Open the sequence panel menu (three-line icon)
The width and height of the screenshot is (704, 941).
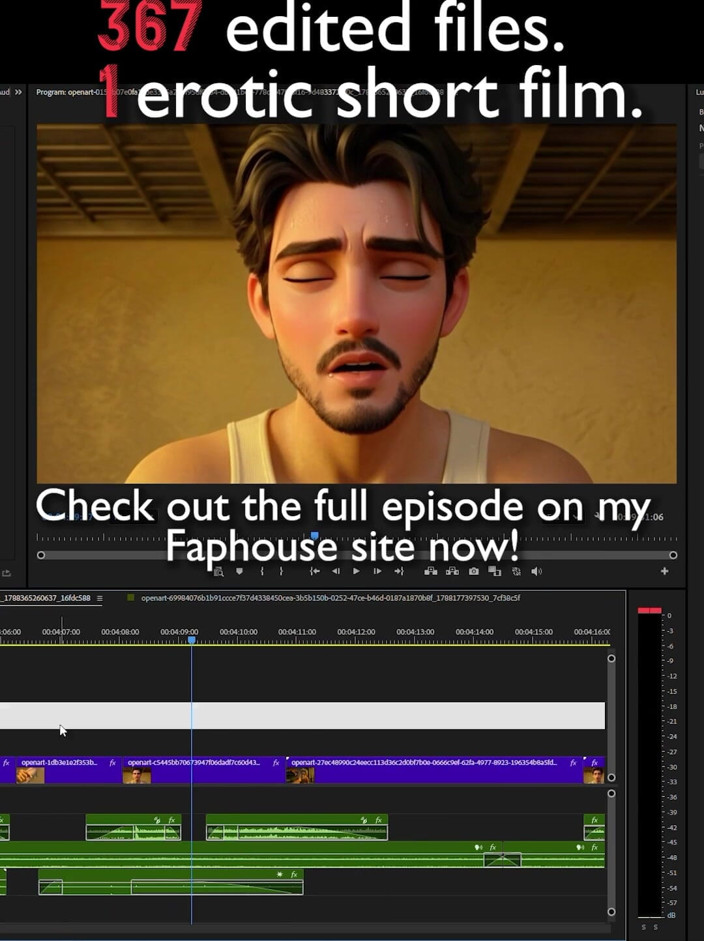(x=100, y=598)
